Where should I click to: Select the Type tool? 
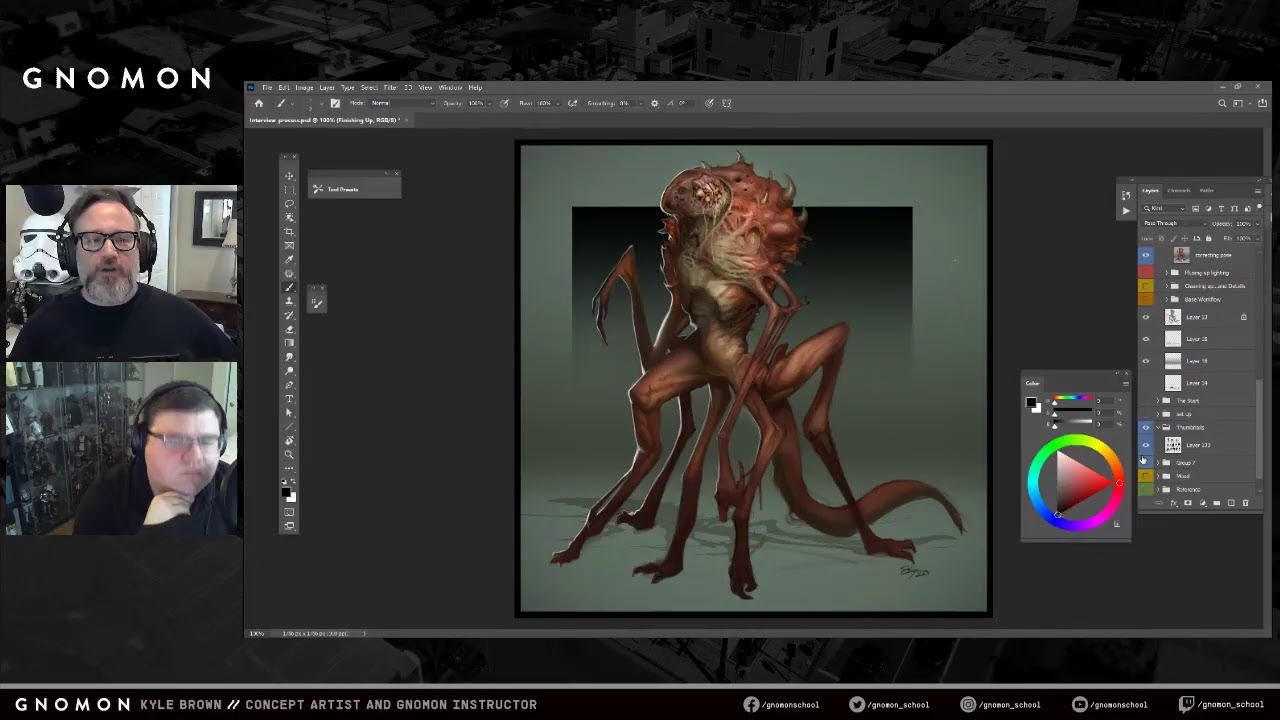[x=289, y=398]
